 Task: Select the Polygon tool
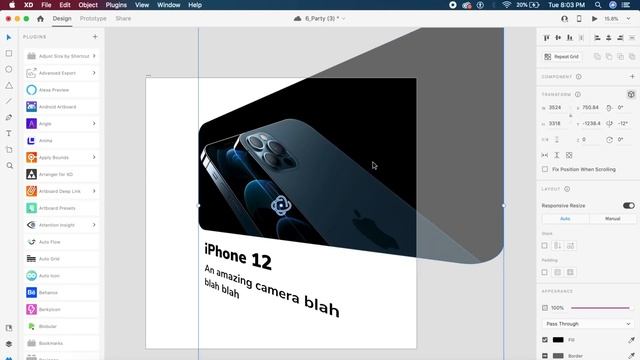click(x=9, y=85)
